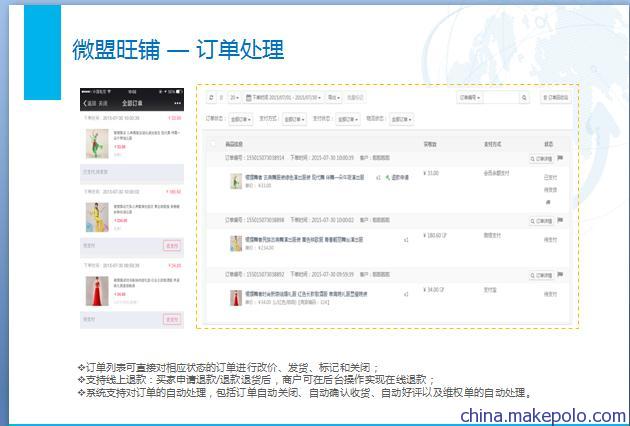Screen dimensions: 630x426
Task: Click the batch mark button beside export
Action: point(355,98)
